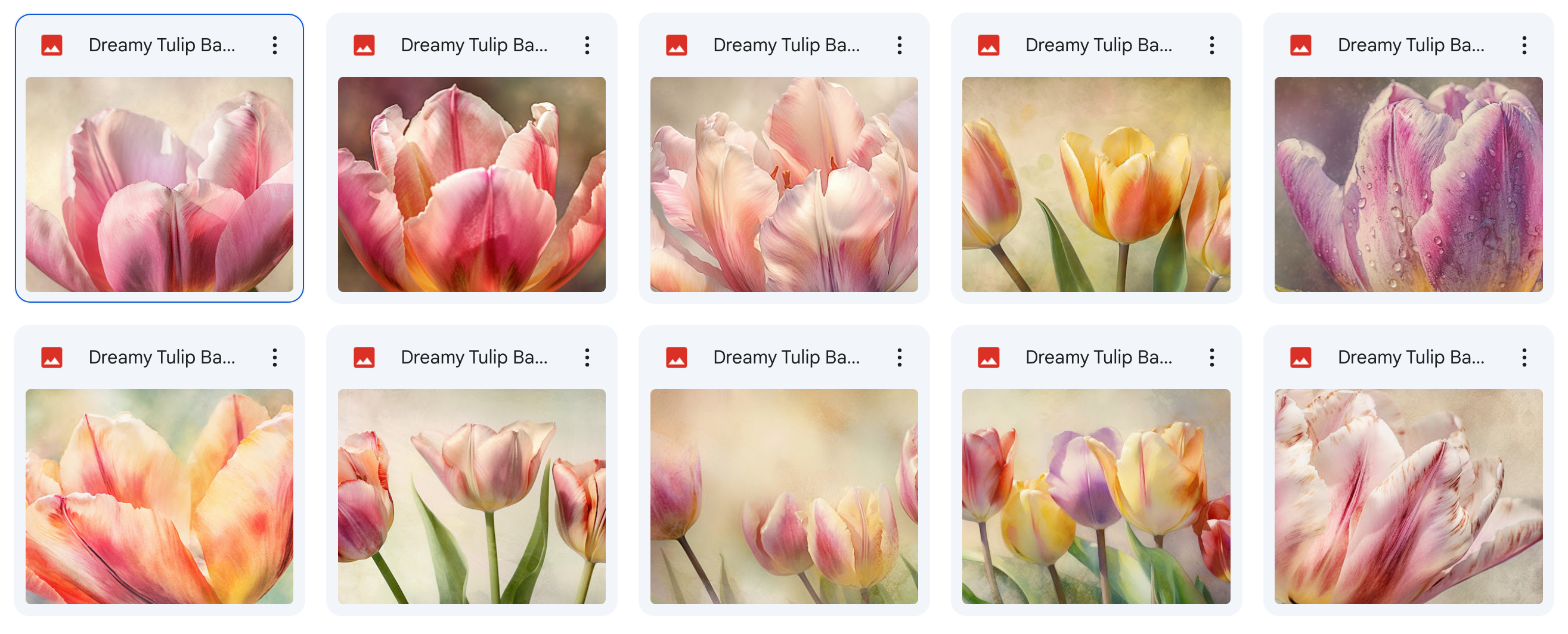1568x634 pixels.
Task: Open three-dot menu on dark pink tulip file
Action: 587,46
